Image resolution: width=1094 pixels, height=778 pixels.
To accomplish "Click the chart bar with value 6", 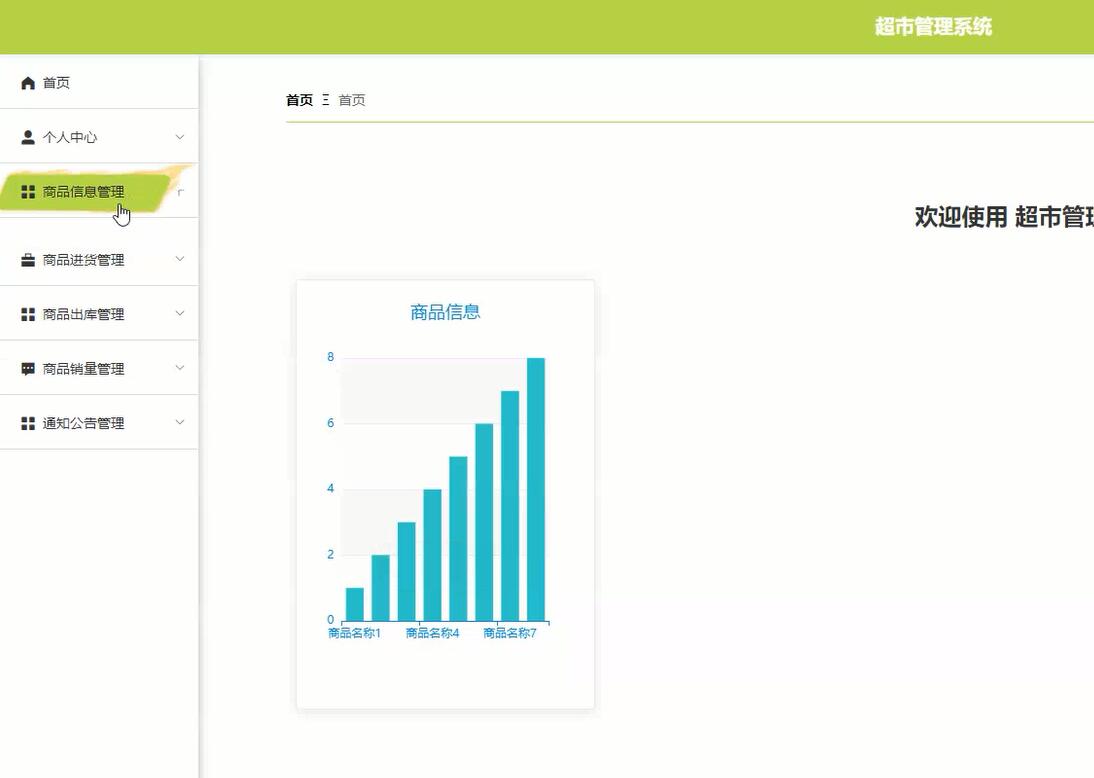I will point(484,523).
